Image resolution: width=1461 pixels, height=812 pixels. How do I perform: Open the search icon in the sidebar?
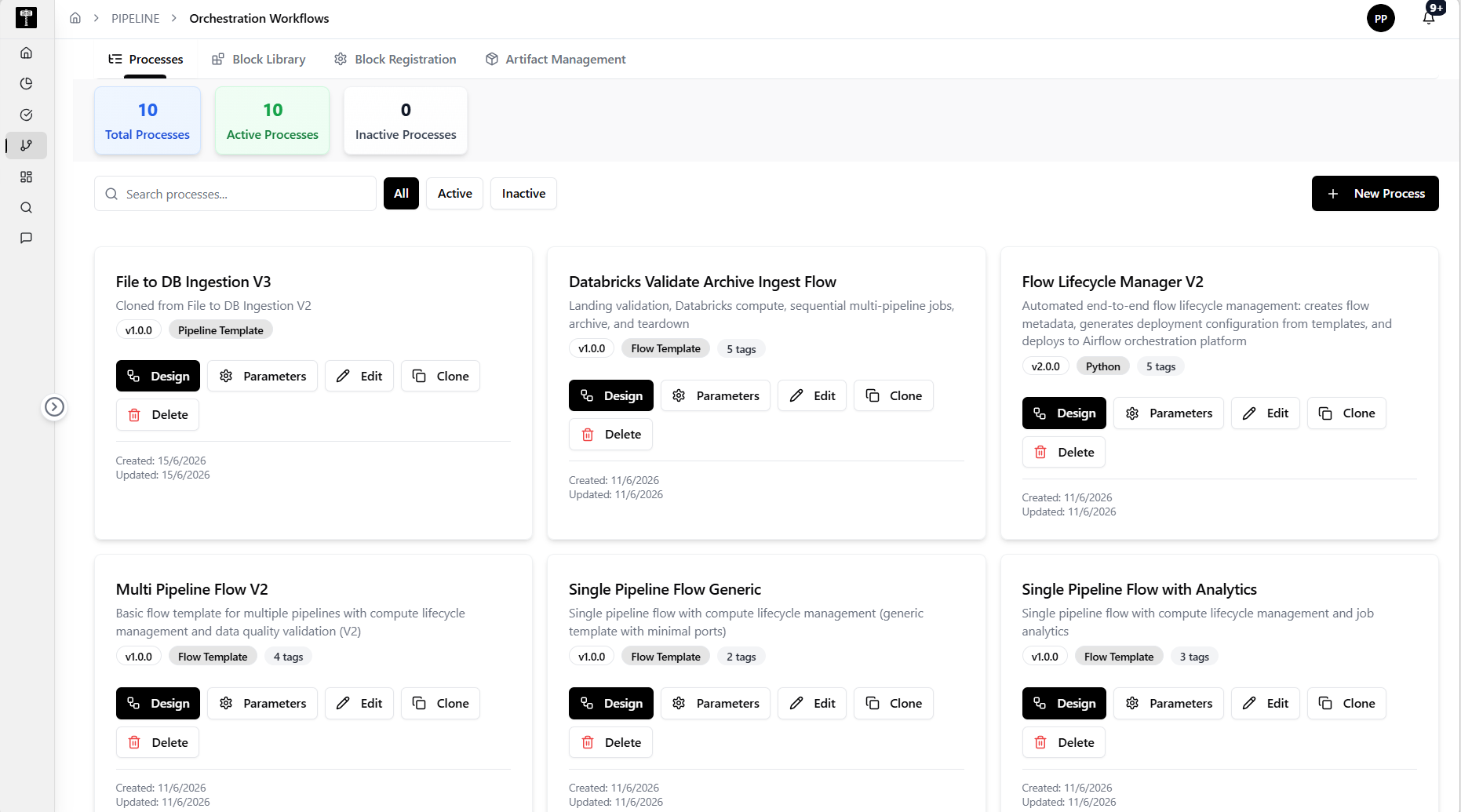click(x=26, y=208)
